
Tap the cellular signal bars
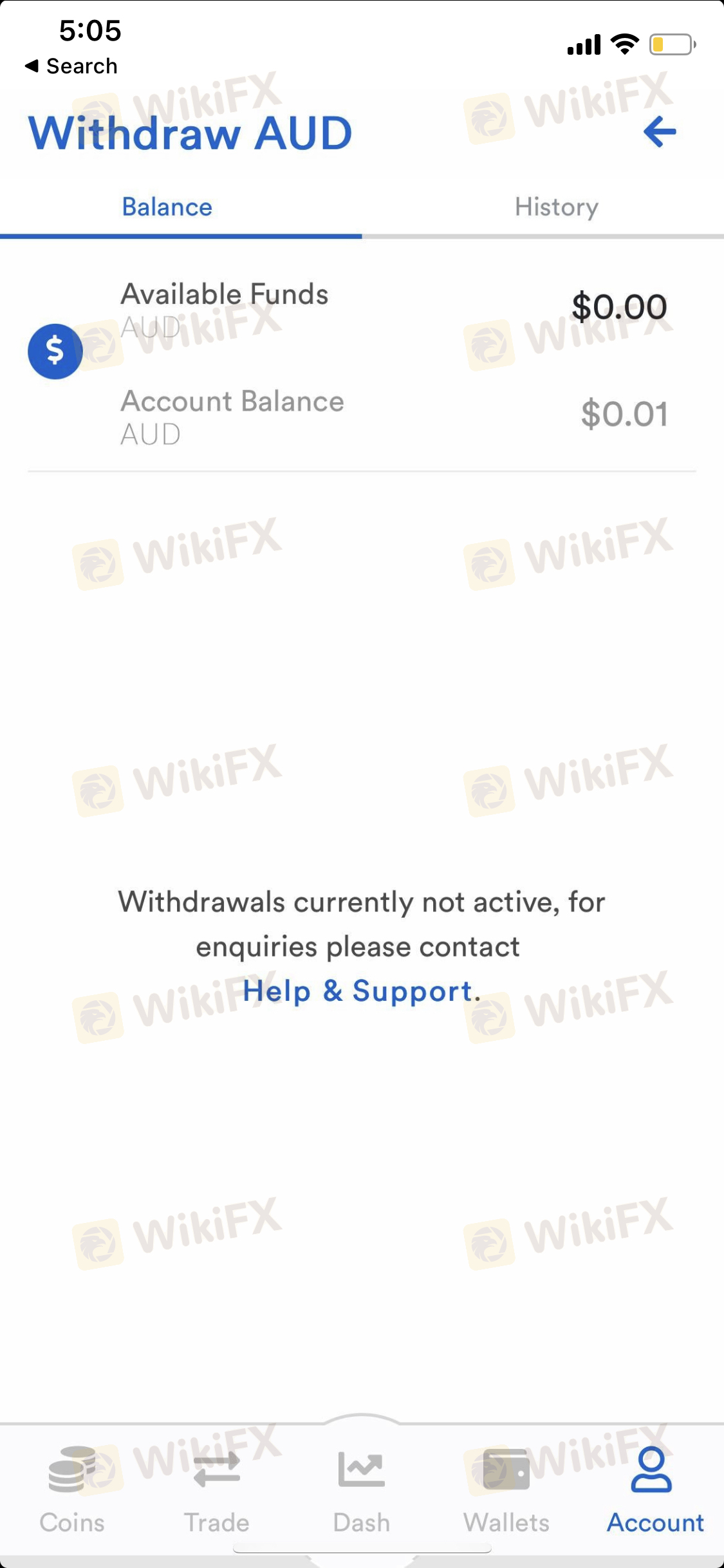point(584,44)
